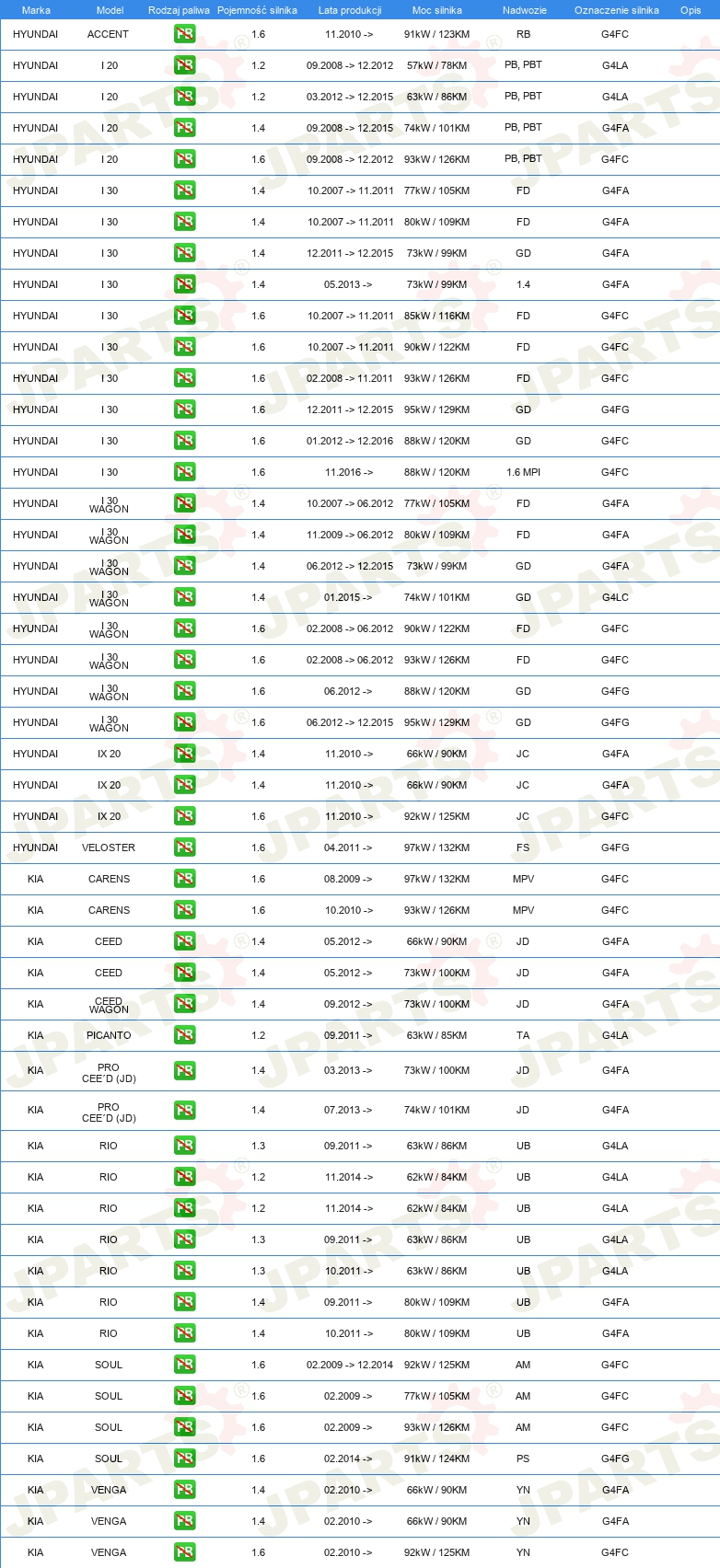Click the petrol icon for Hyundai I 20 63kW / 86KM
The image size is (720, 1568).
[185, 97]
